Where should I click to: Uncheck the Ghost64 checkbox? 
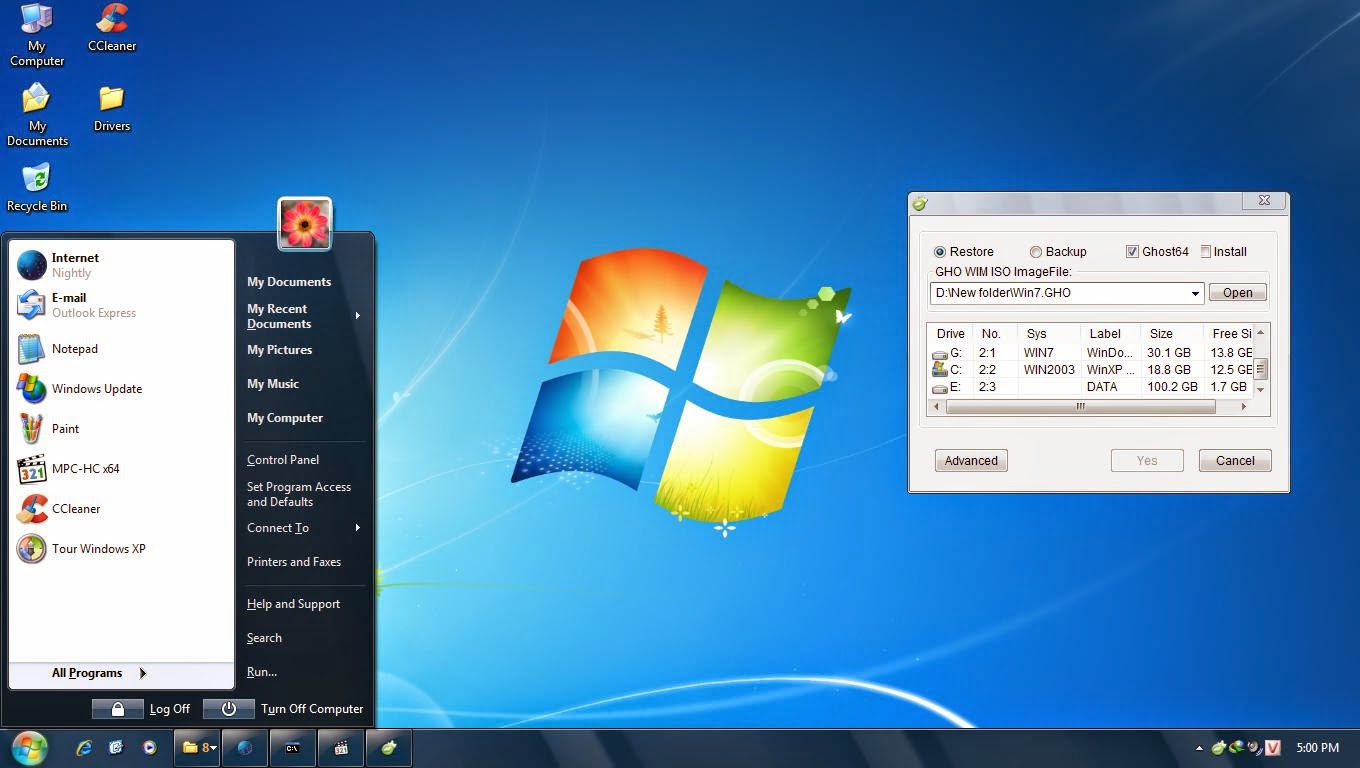(x=1132, y=252)
